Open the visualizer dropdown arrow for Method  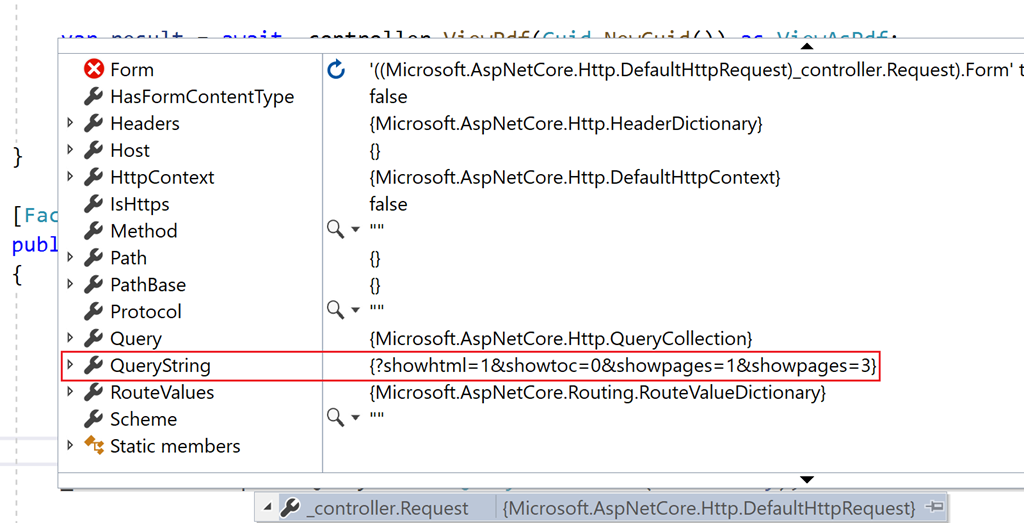(x=355, y=231)
